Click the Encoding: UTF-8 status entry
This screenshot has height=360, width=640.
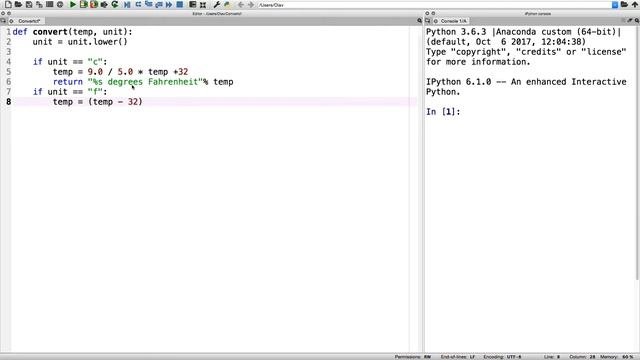[x=502, y=357]
